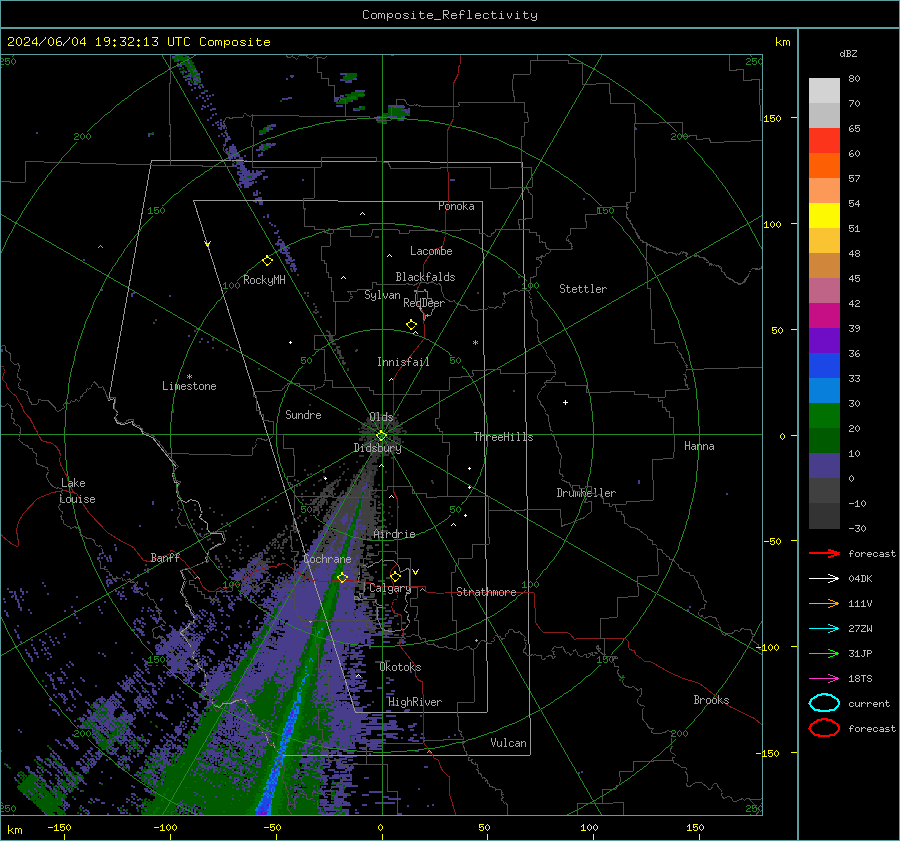Click the Composite_Reflectivity title
Image resolution: width=900 pixels, height=841 pixels.
(450, 15)
